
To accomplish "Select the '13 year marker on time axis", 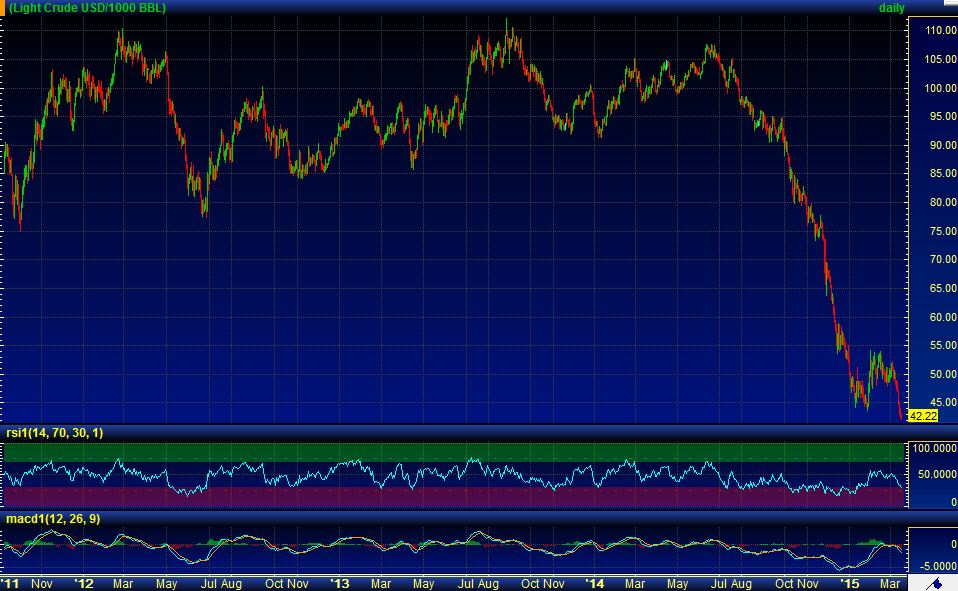I will pyautogui.click(x=341, y=582).
